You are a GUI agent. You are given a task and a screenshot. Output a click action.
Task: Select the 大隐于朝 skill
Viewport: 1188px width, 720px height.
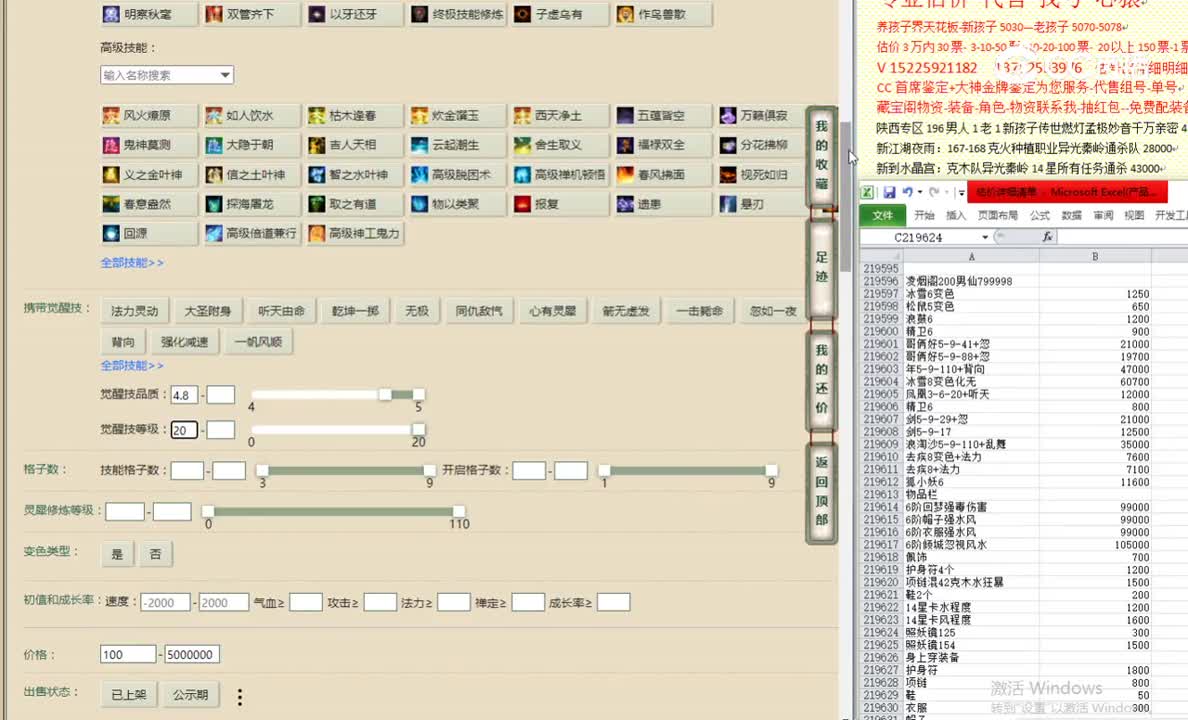coord(252,145)
